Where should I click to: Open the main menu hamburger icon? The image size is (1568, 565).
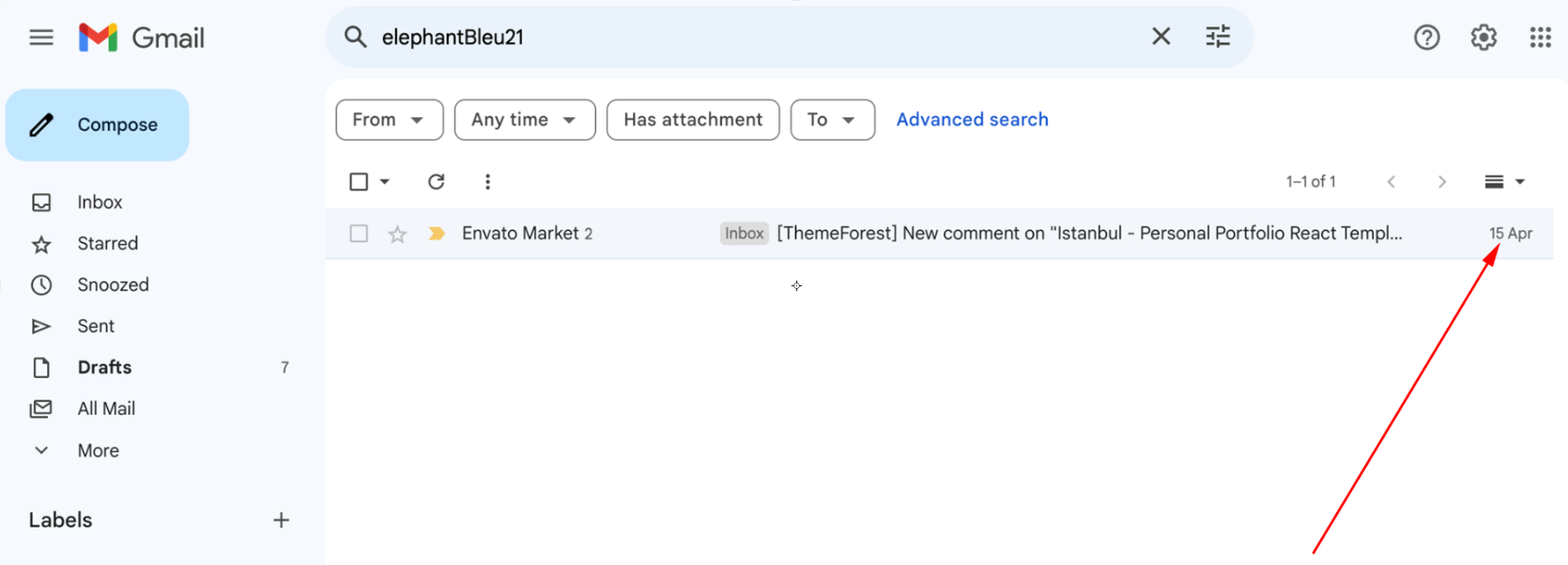tap(41, 38)
